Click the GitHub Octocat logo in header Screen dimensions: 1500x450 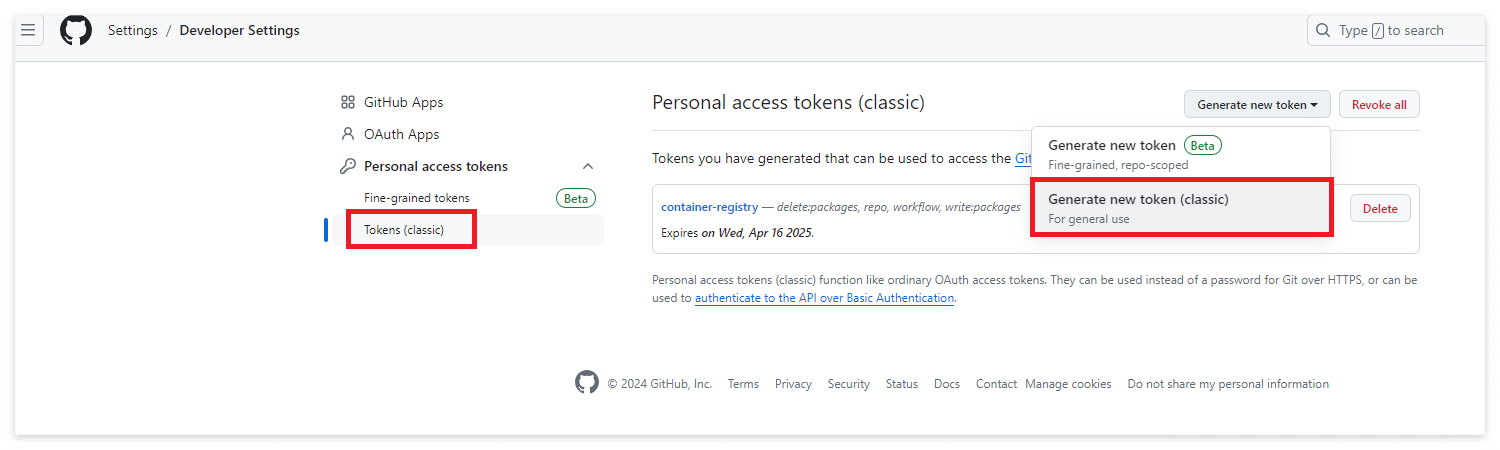(76, 30)
